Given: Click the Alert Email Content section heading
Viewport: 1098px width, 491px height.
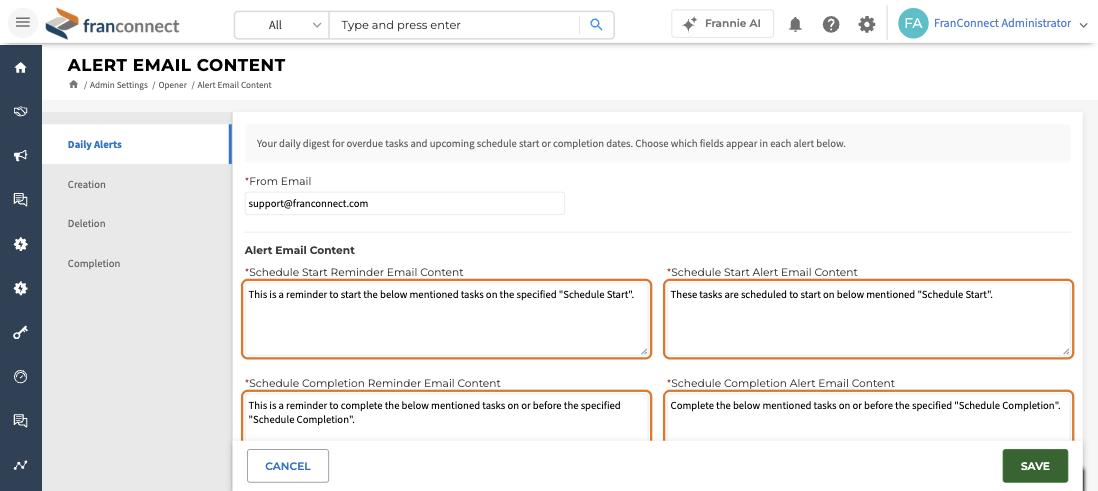Looking at the screenshot, I should pos(300,250).
